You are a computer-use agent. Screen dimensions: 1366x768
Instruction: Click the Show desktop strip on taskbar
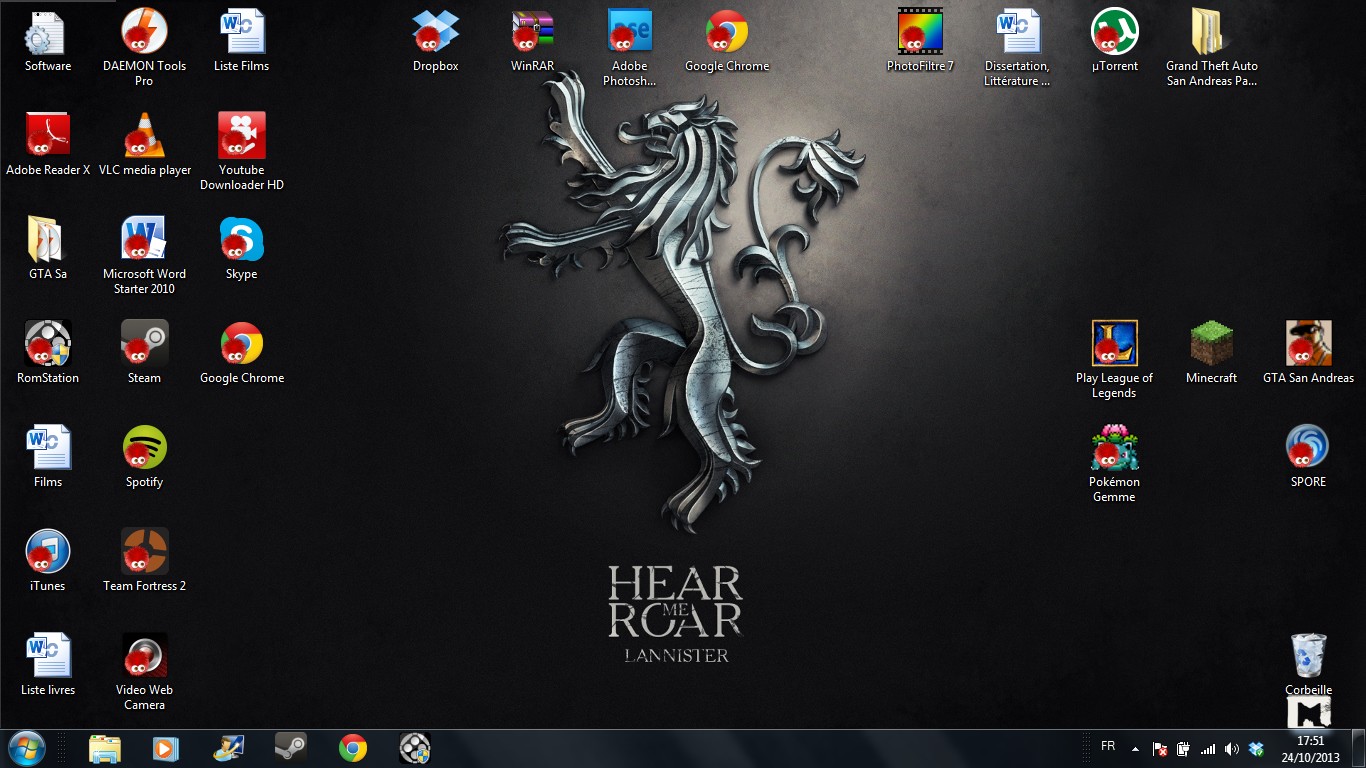pos(1360,749)
